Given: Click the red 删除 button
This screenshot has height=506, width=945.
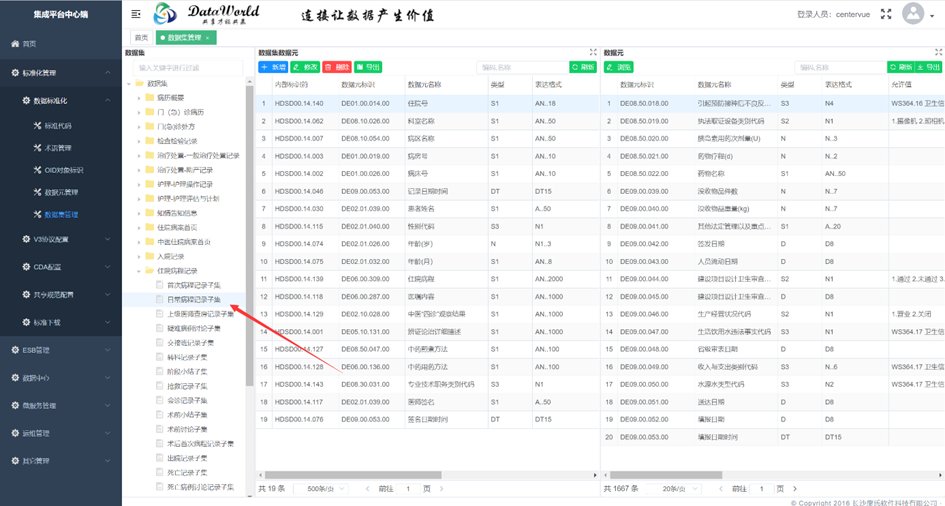Looking at the screenshot, I should coord(337,67).
